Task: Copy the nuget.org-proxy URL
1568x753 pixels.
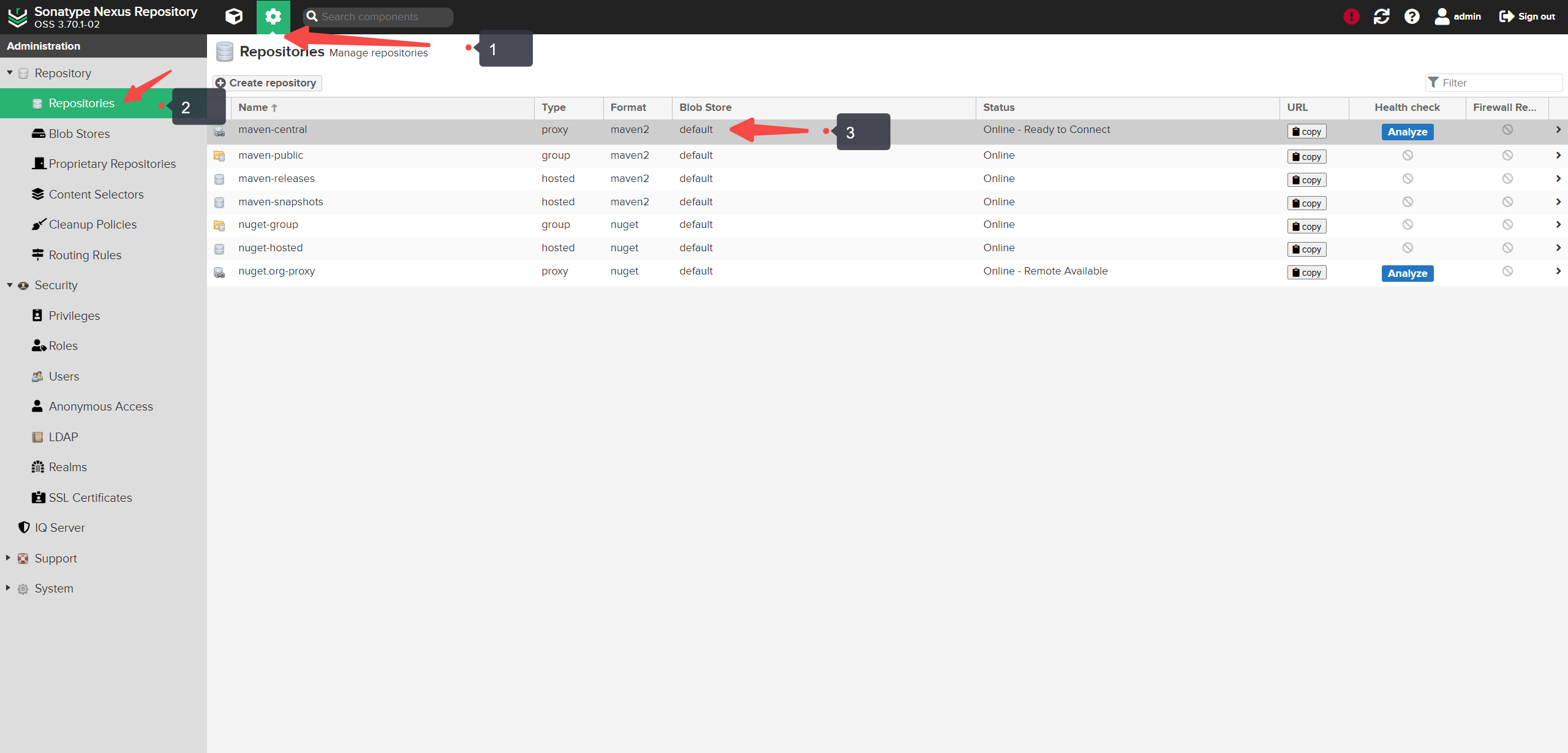Action: (1306, 272)
